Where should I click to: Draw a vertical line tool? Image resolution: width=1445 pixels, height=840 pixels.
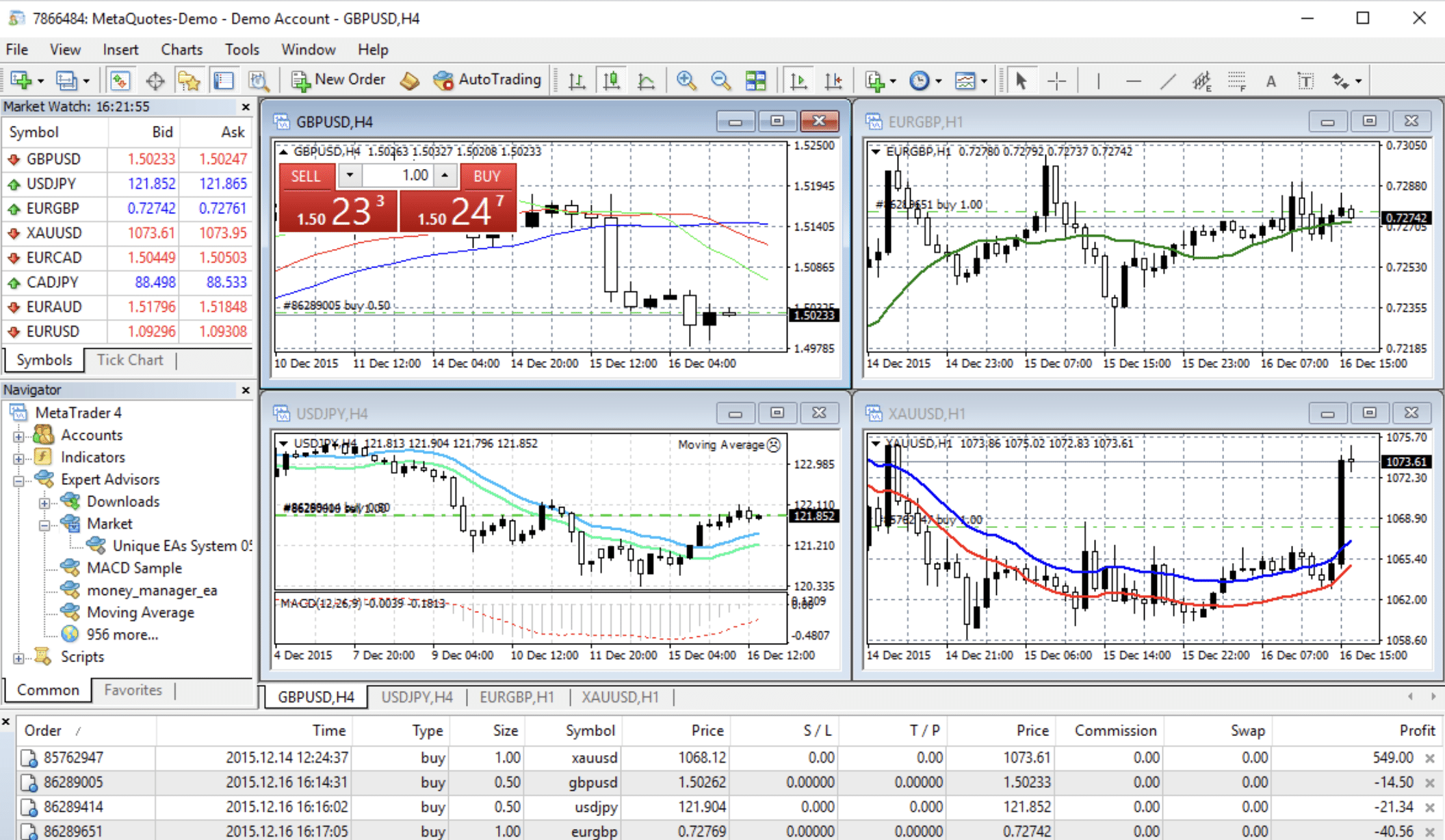point(1098,81)
